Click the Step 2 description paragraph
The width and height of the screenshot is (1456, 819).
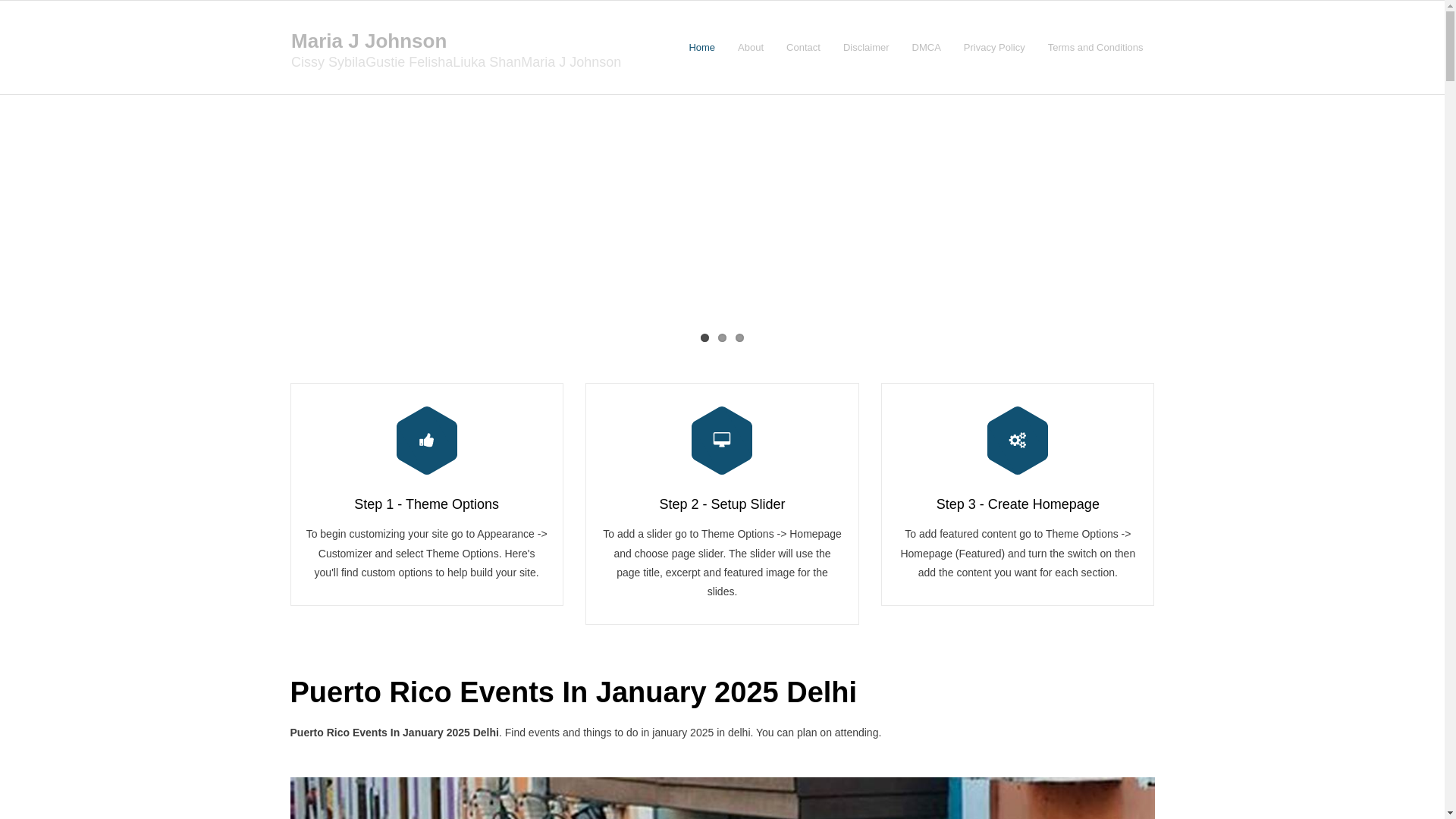pos(722,563)
